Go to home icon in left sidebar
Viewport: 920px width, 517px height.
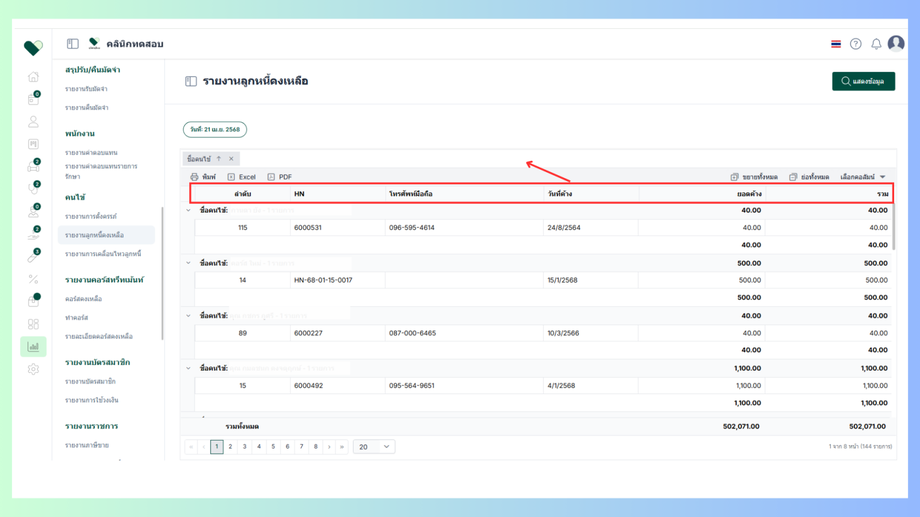click(33, 77)
